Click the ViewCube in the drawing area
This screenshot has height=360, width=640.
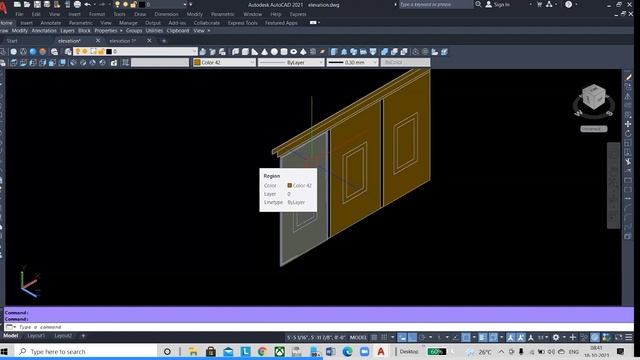(x=593, y=98)
